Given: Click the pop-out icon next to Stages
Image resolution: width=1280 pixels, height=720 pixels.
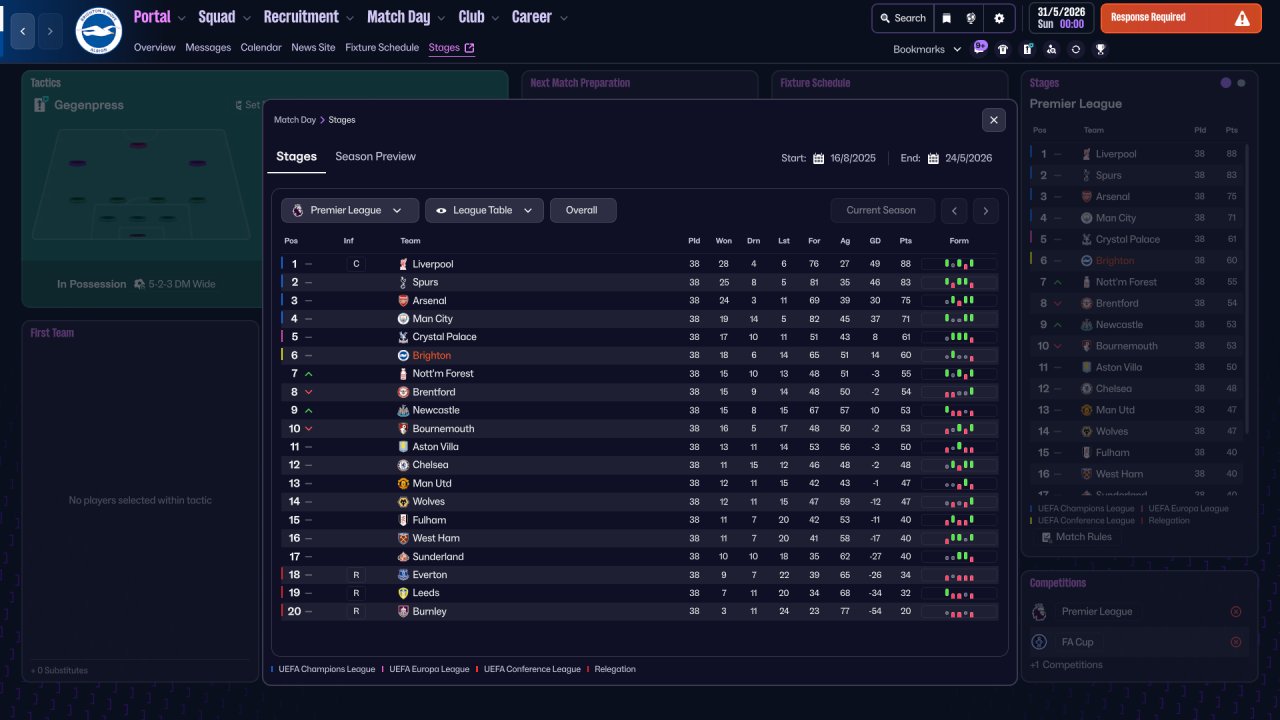Looking at the screenshot, I should pyautogui.click(x=470, y=48).
